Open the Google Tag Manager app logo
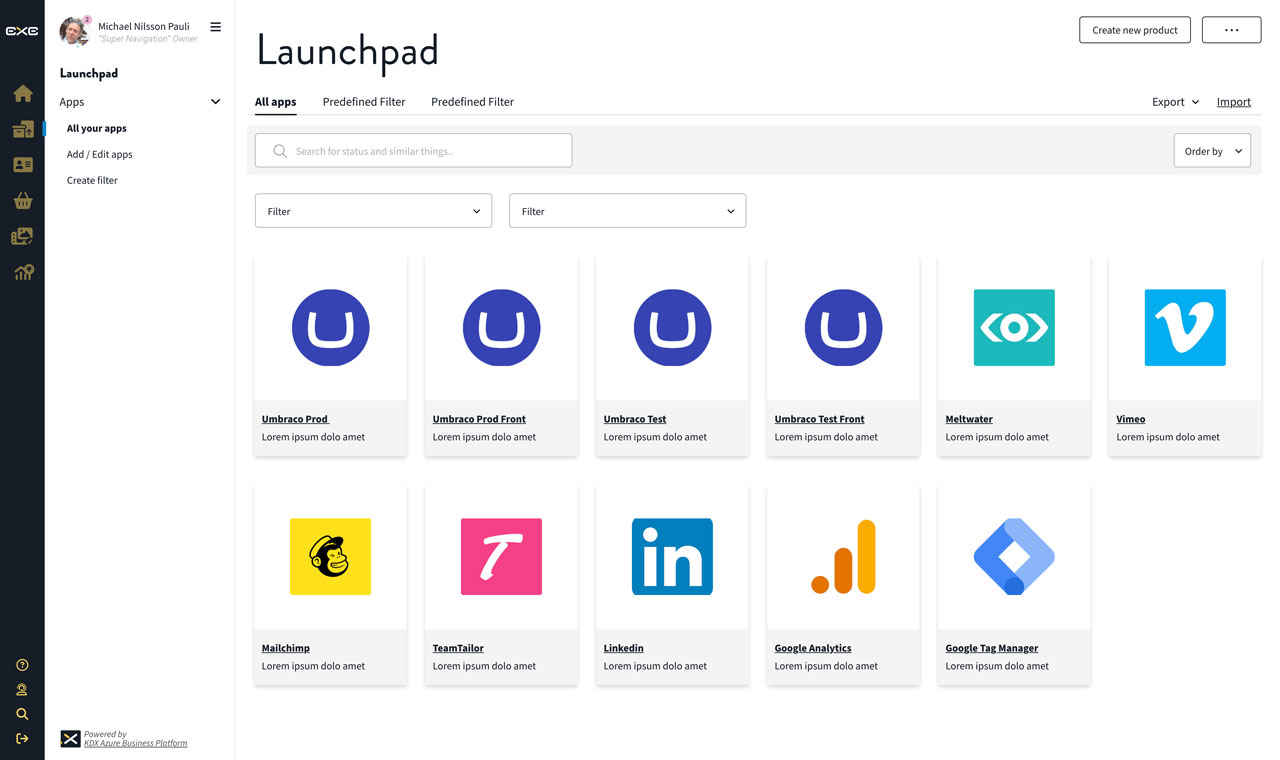Screen dimensions: 1280x760 1014,556
